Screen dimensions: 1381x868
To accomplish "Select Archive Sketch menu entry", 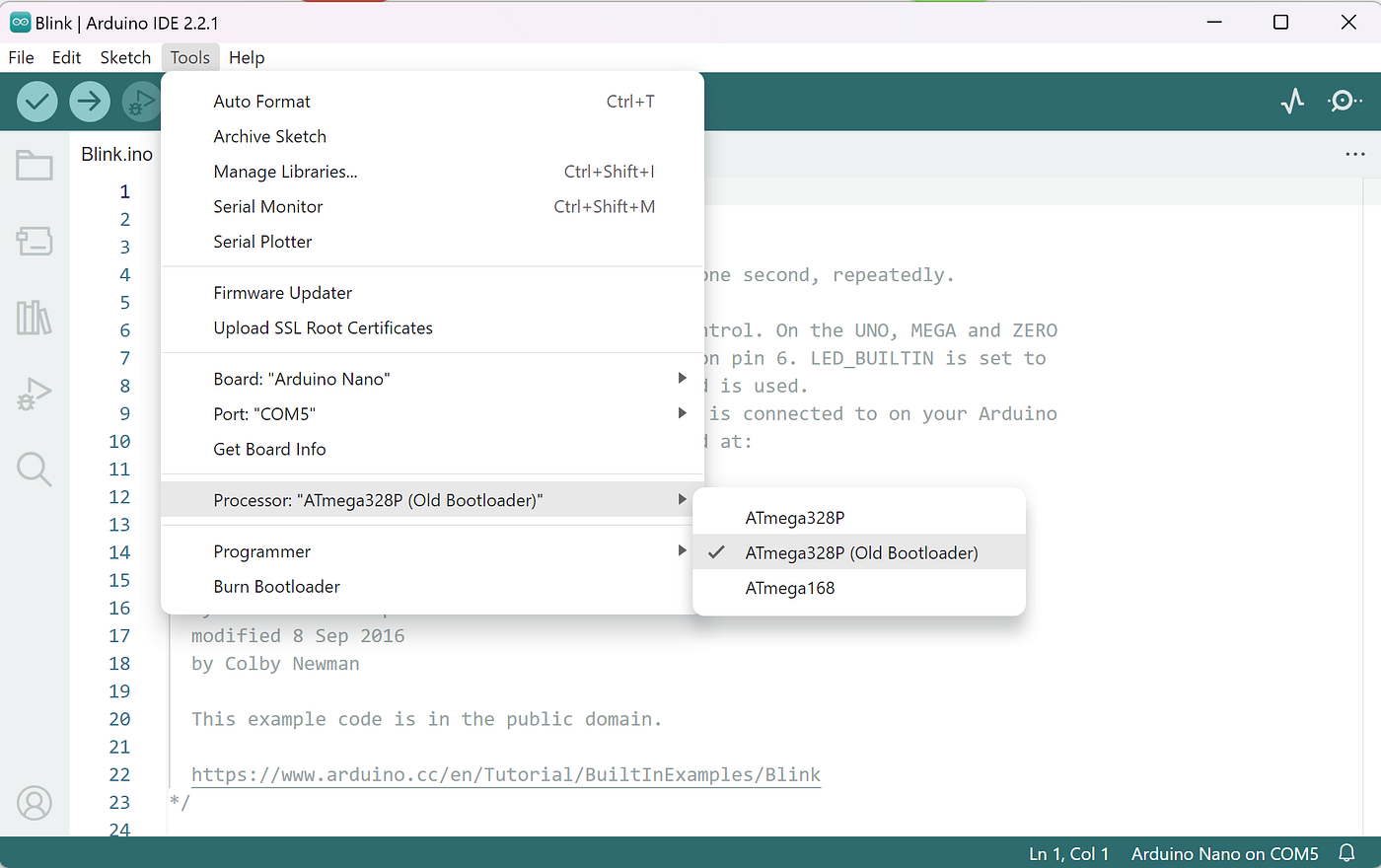I will (x=432, y=136).
